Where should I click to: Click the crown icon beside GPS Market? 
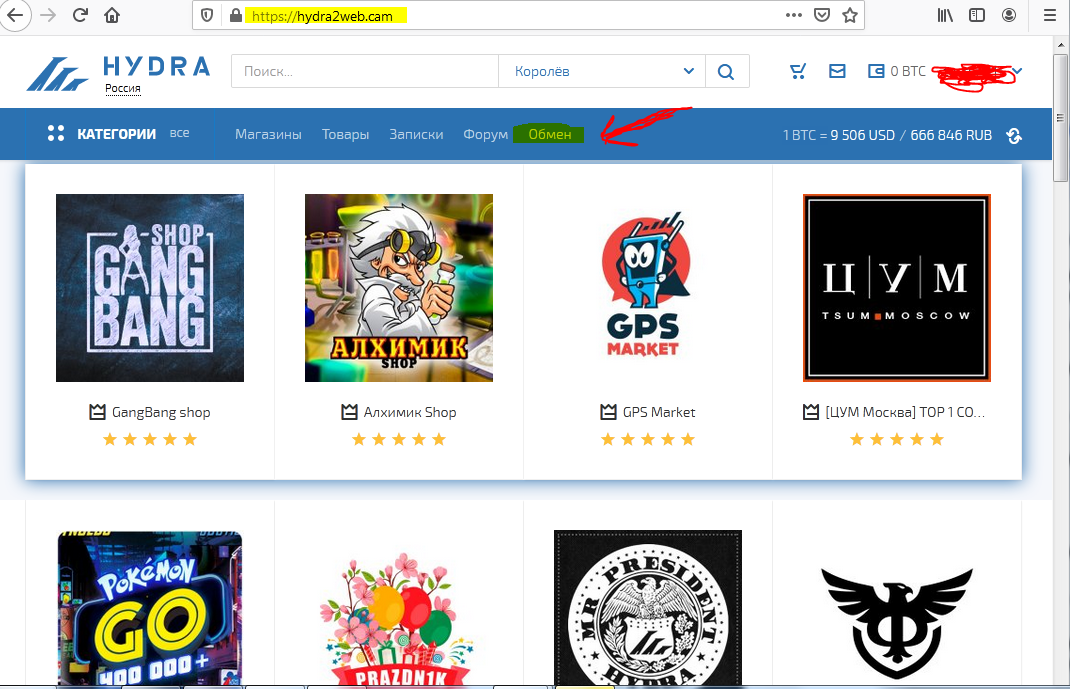coord(609,412)
